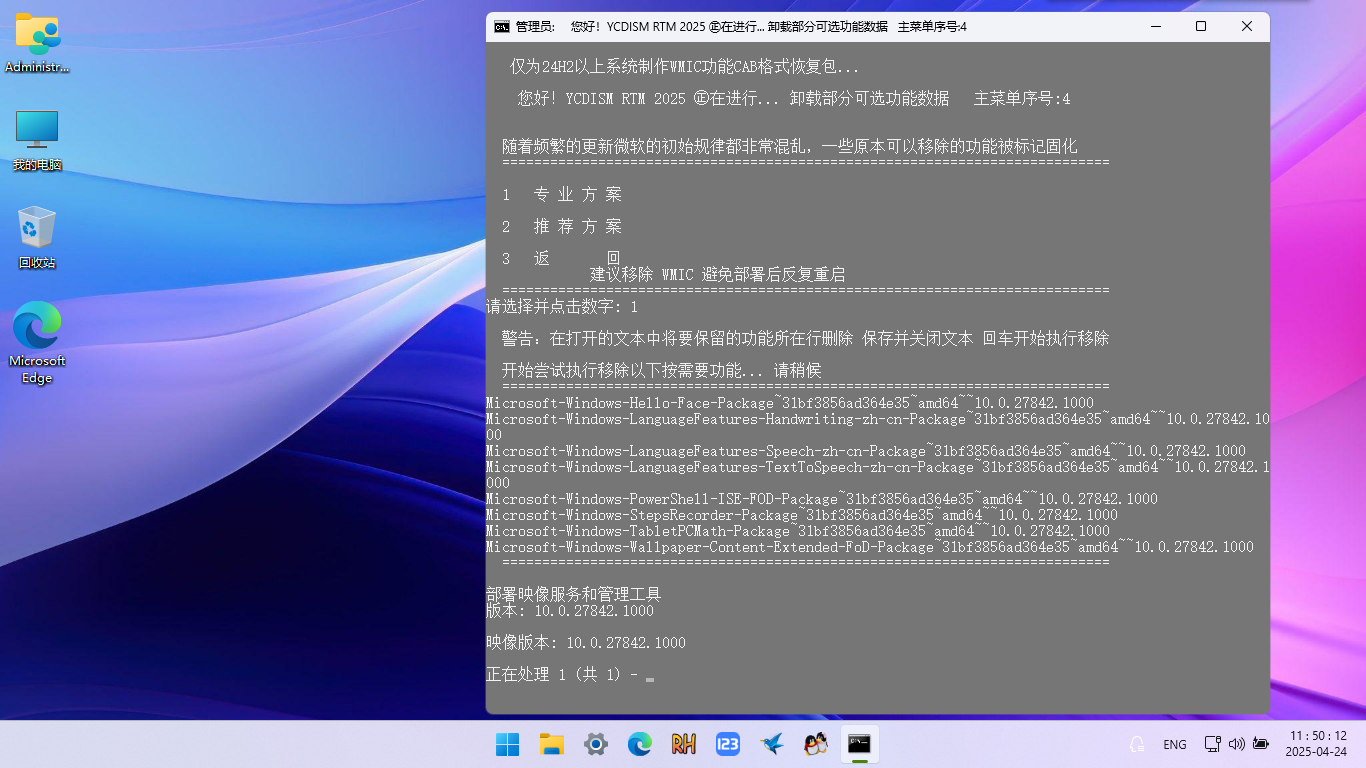This screenshot has width=1366, height=768.
Task: Switch the ENG input language indicator
Action: click(1175, 745)
